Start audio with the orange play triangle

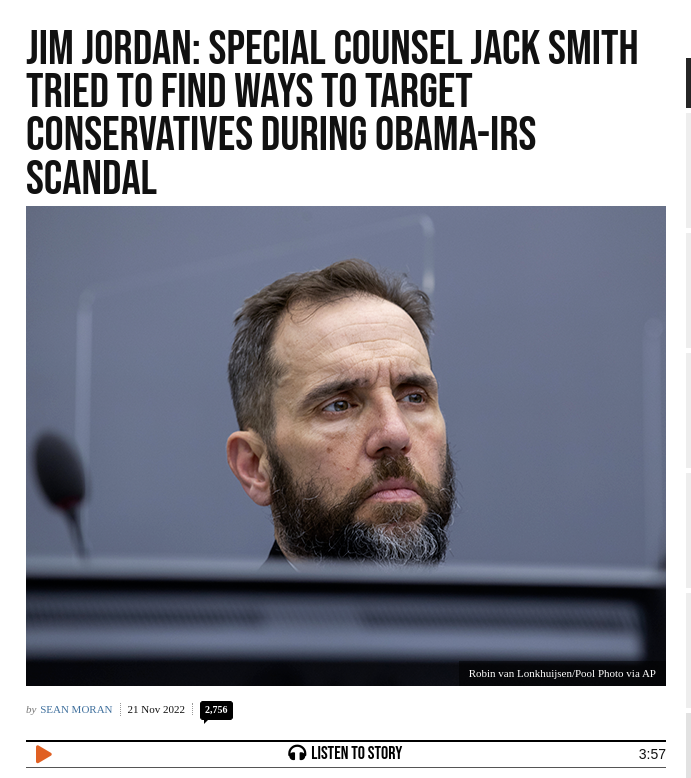pos(44,754)
